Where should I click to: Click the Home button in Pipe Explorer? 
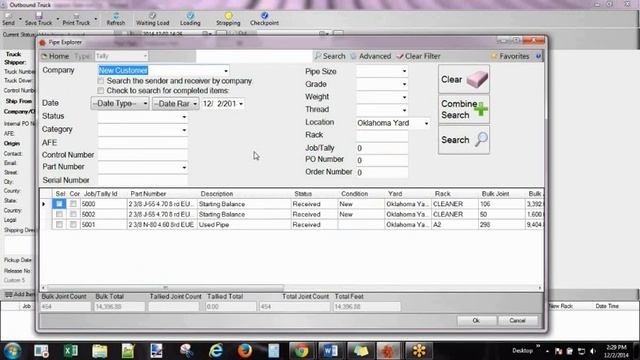tap(56, 56)
